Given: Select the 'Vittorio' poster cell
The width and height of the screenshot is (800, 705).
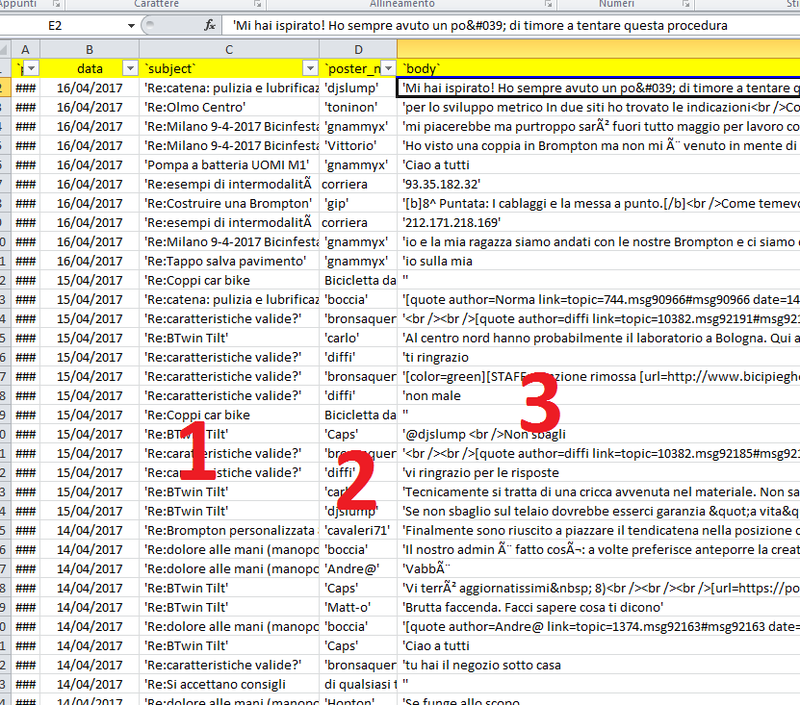Looking at the screenshot, I should (358, 145).
